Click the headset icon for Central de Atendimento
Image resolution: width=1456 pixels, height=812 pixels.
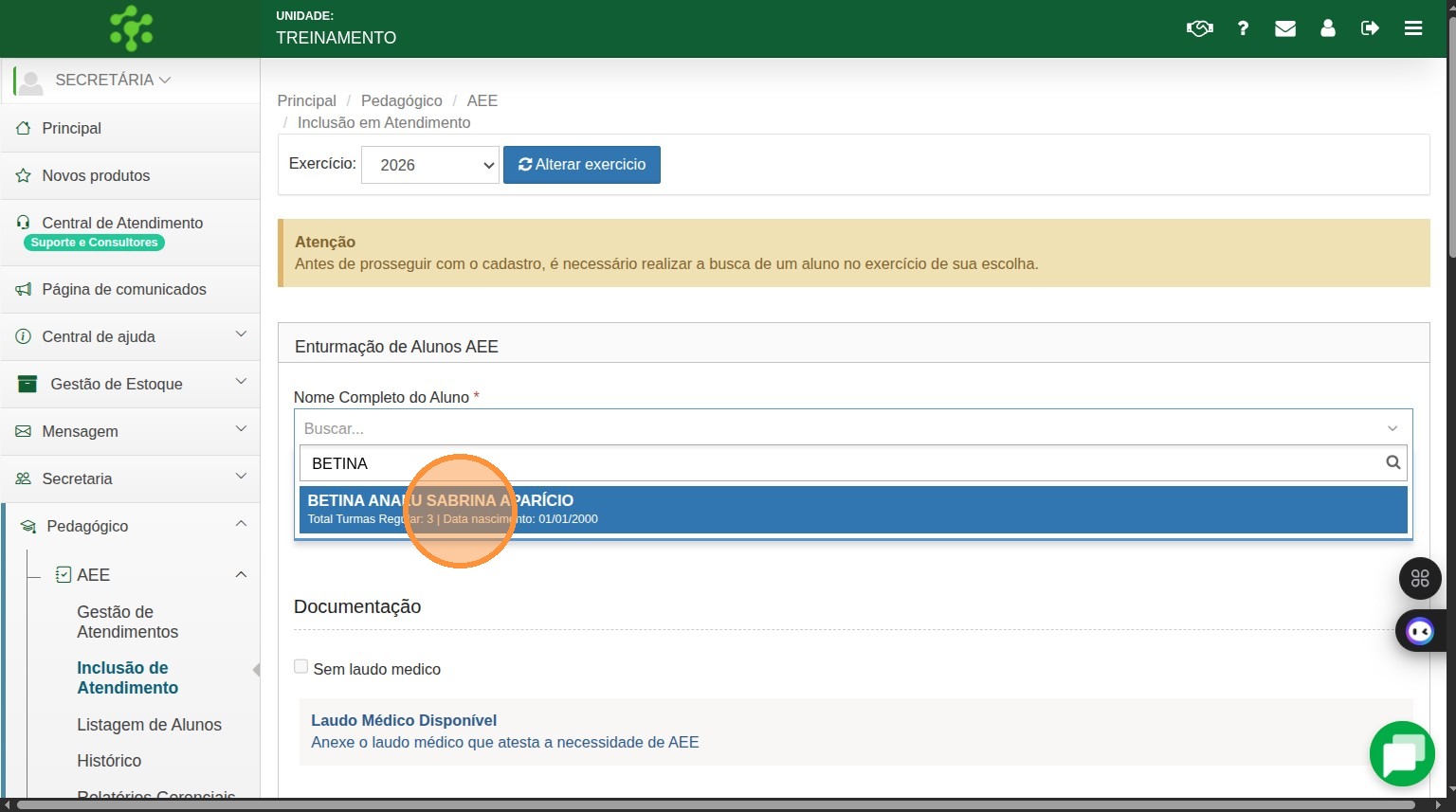24,223
